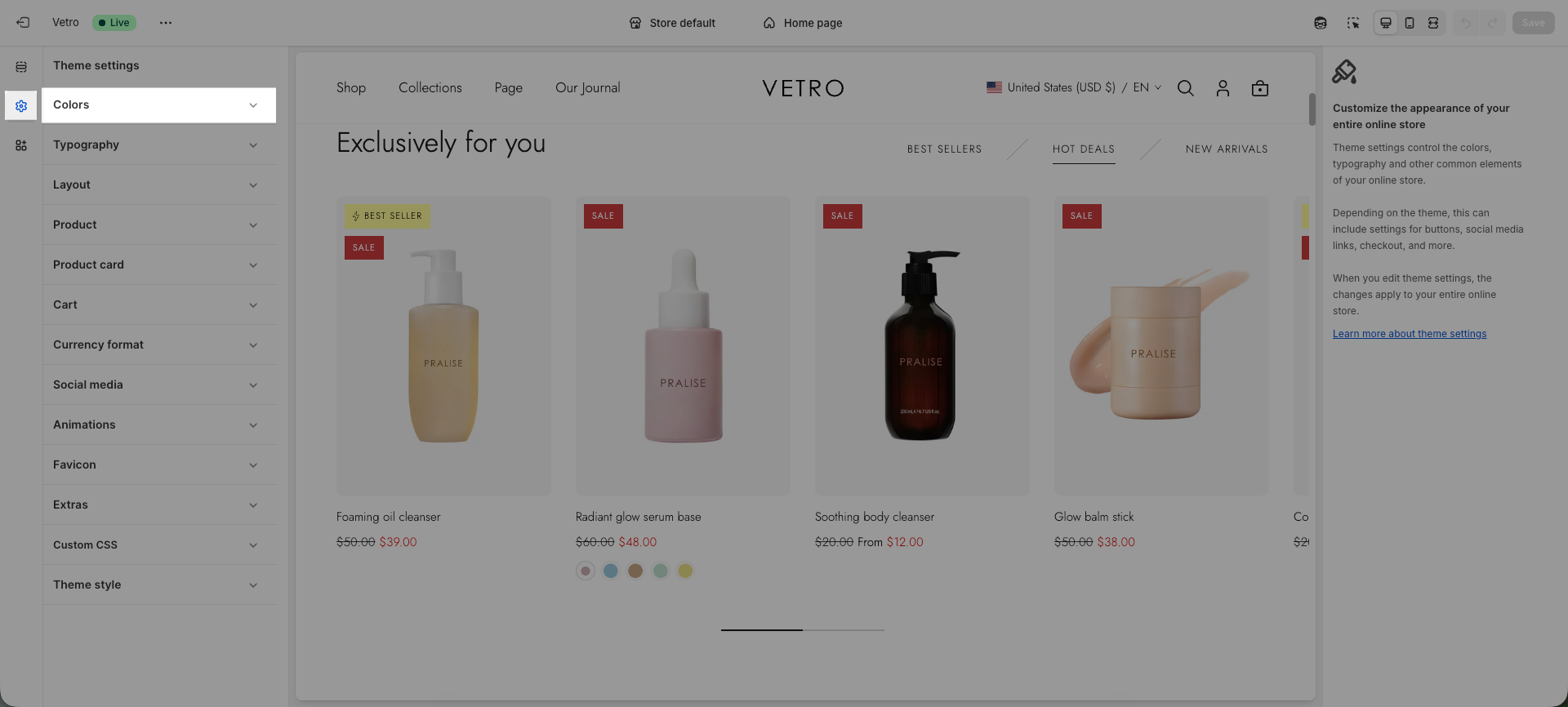The image size is (1568, 707).
Task: Toggle the inspector selection tool icon
Action: 1353,23
